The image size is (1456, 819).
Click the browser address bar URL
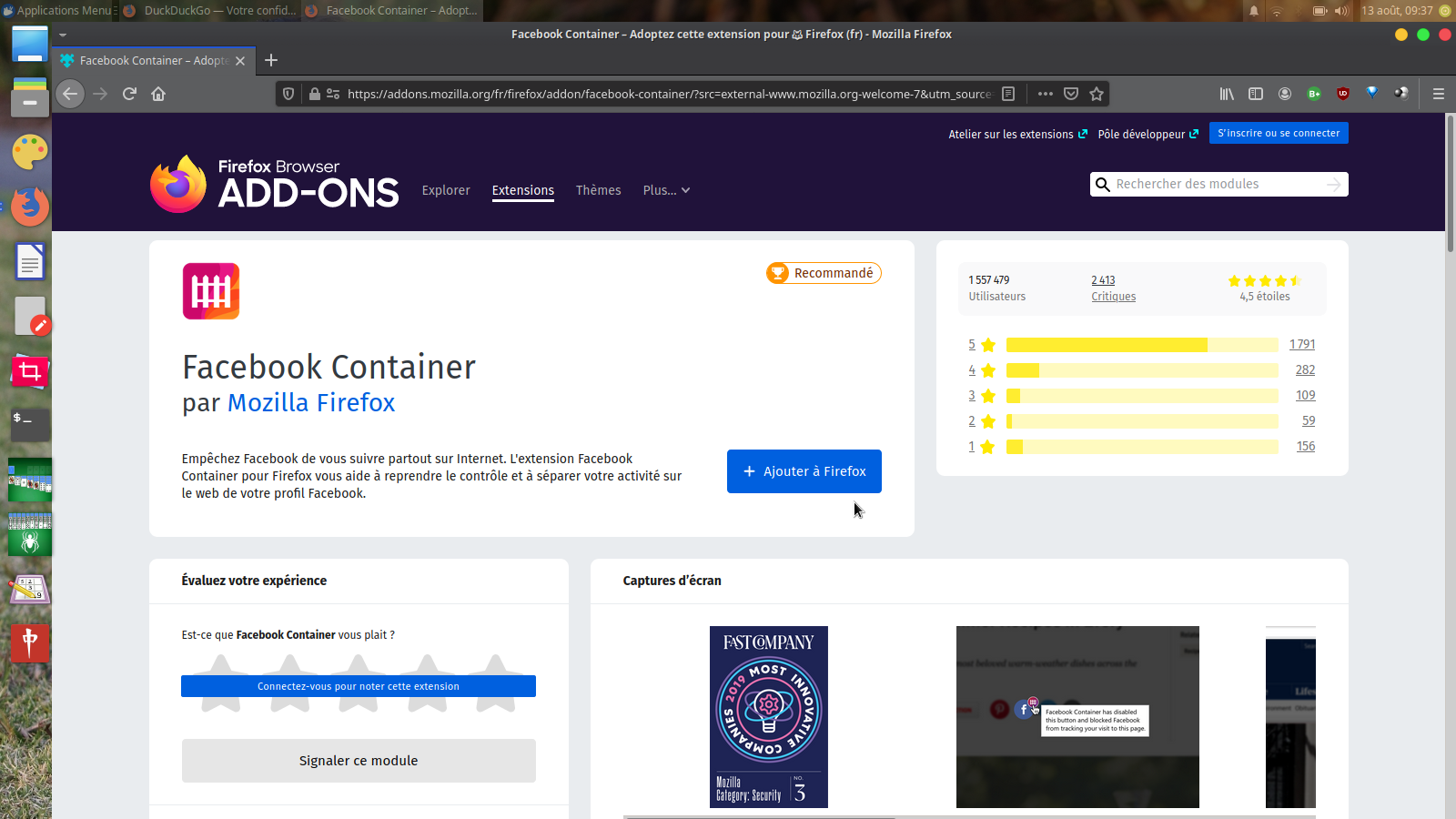pos(669,94)
